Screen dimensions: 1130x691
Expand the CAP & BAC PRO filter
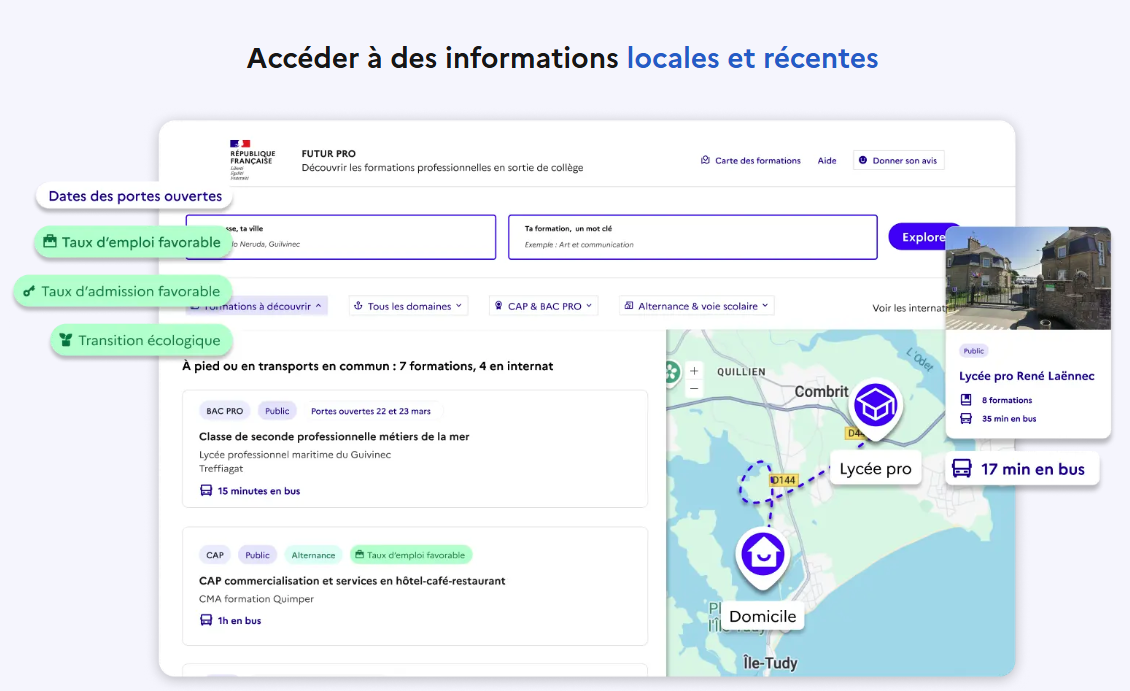click(x=543, y=306)
